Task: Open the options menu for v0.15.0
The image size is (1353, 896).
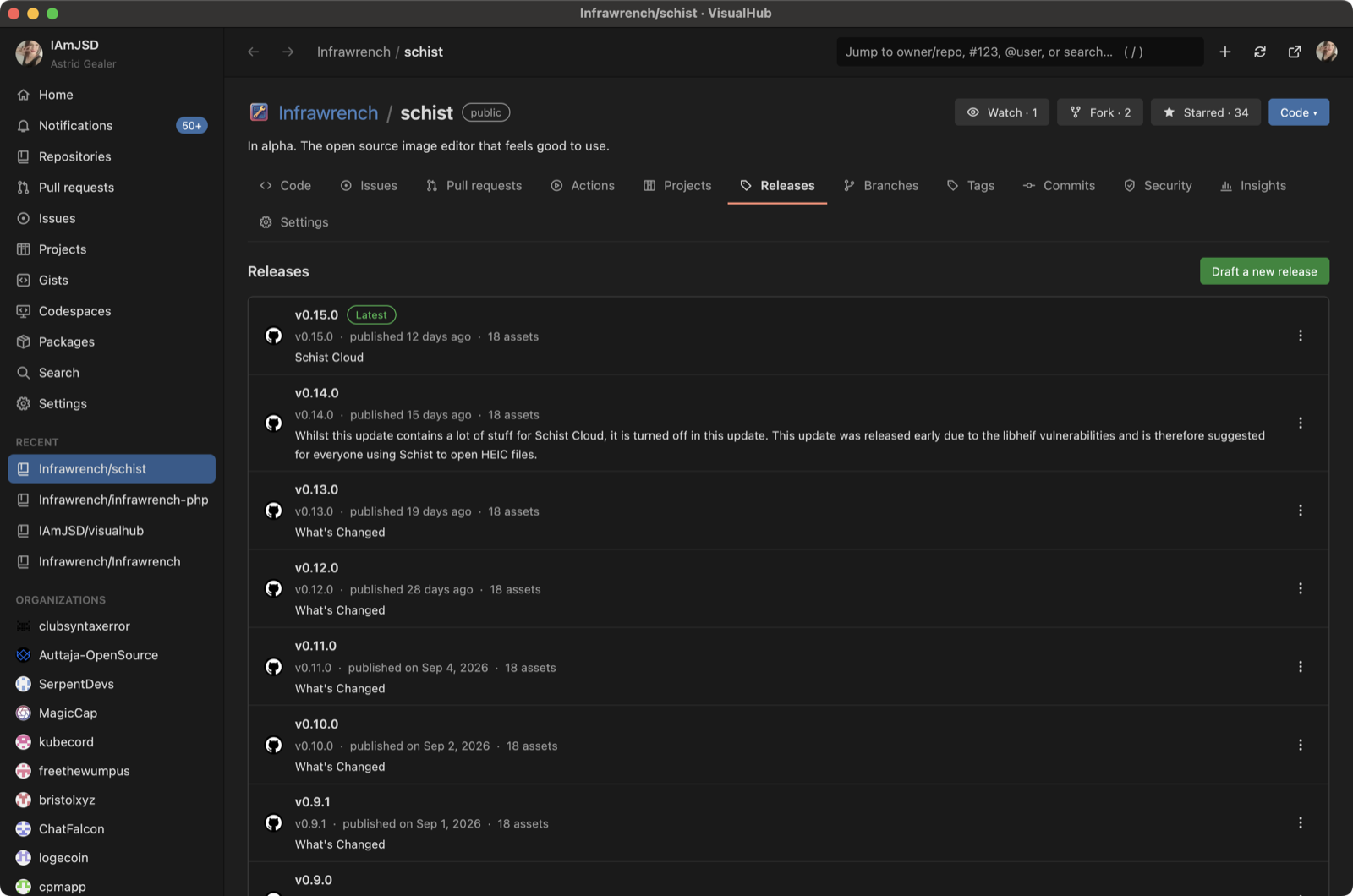Action: click(x=1301, y=336)
